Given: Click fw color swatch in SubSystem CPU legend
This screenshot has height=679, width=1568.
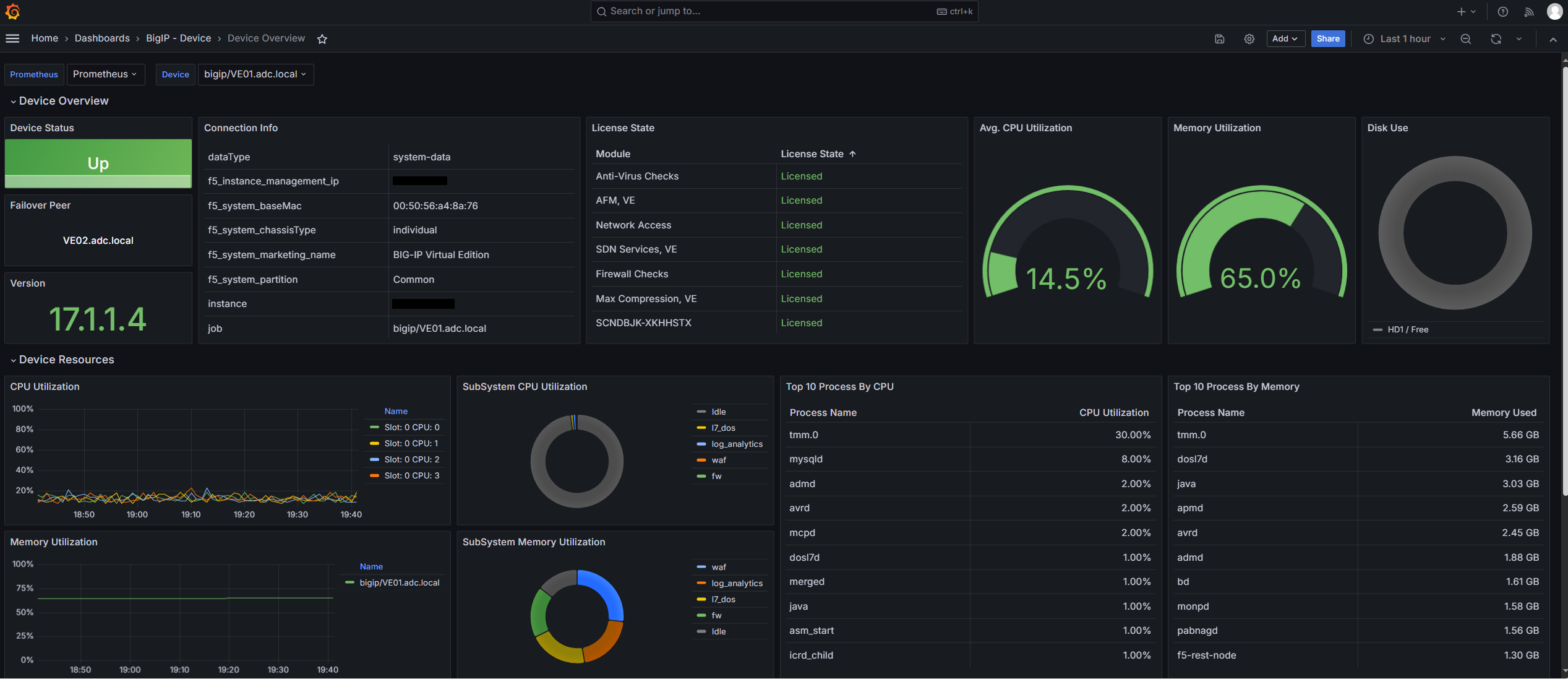Looking at the screenshot, I should tap(701, 477).
